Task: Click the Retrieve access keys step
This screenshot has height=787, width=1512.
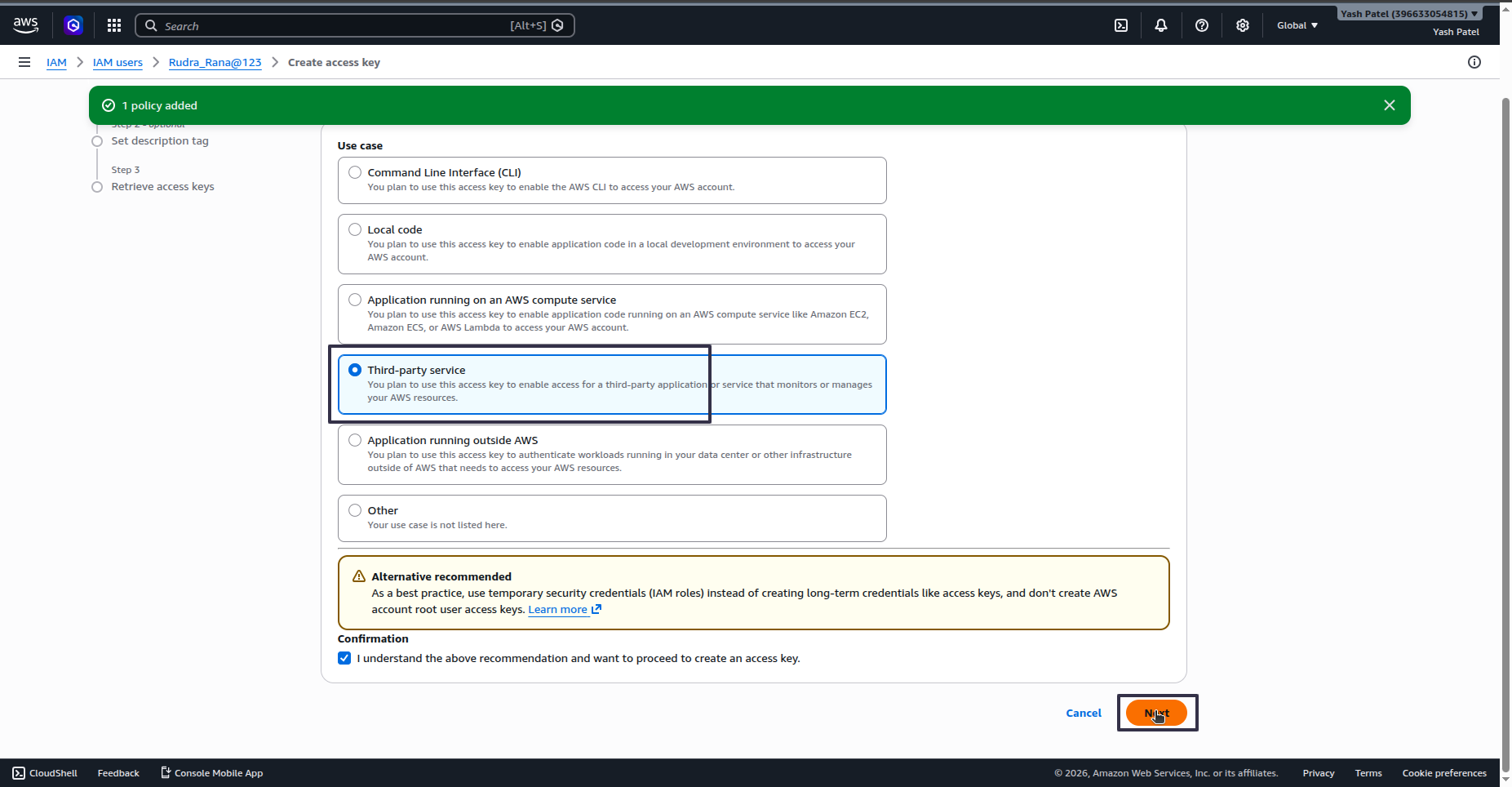Action: coord(162,186)
